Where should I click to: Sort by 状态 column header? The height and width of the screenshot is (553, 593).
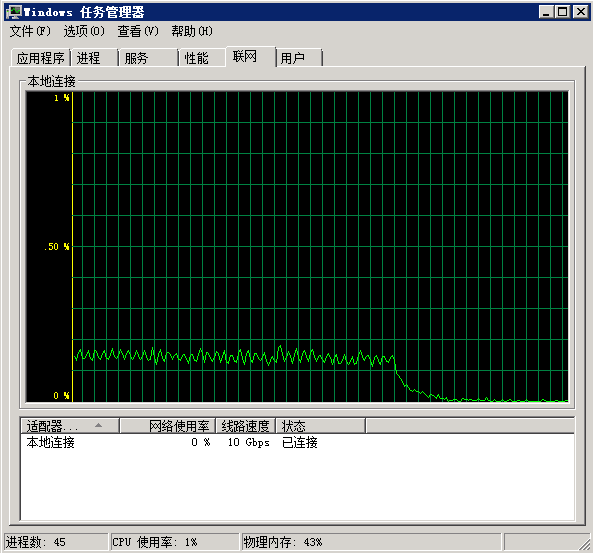click(x=320, y=426)
